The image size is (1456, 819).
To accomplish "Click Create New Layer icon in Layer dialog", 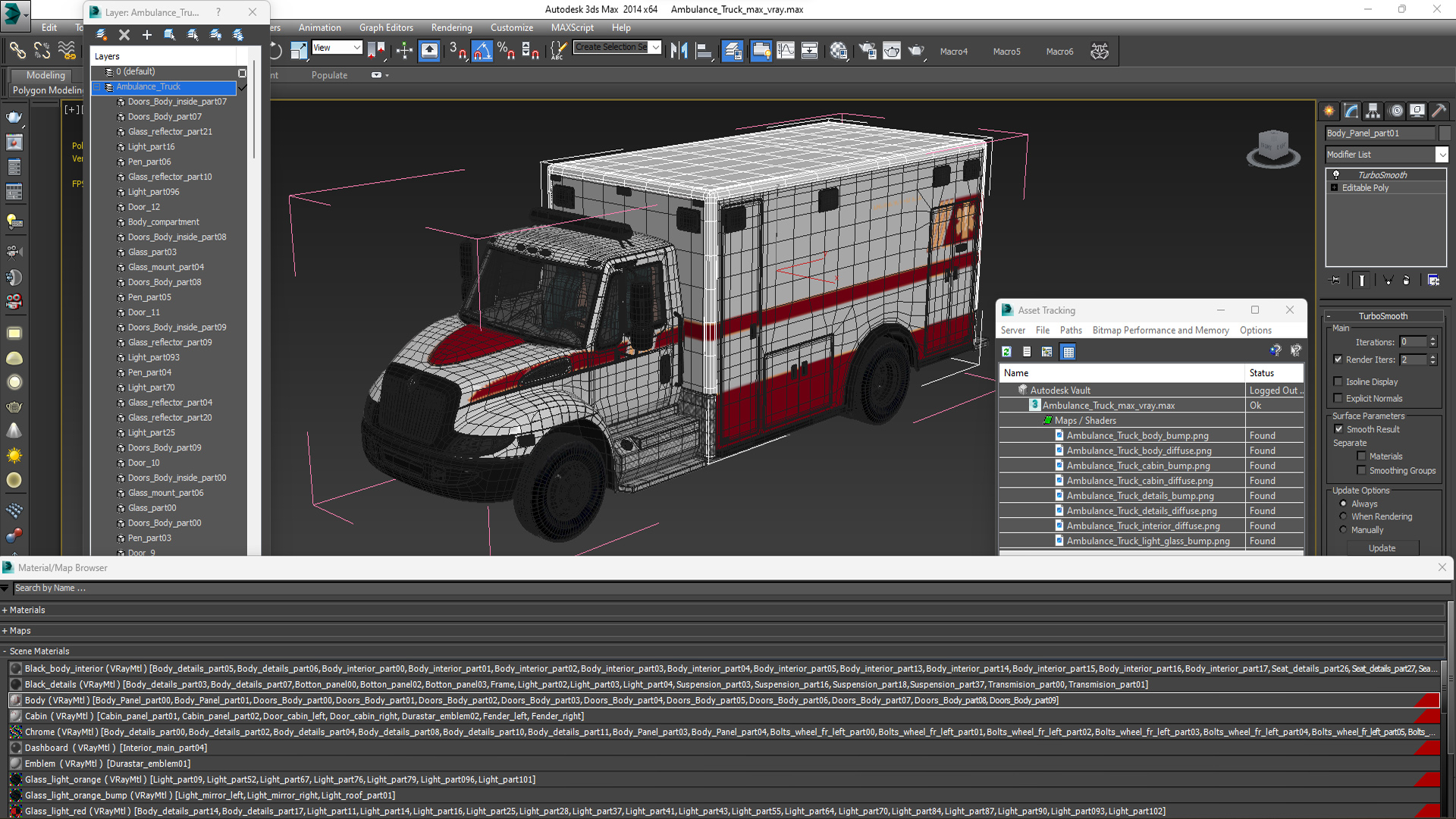I will (x=101, y=35).
